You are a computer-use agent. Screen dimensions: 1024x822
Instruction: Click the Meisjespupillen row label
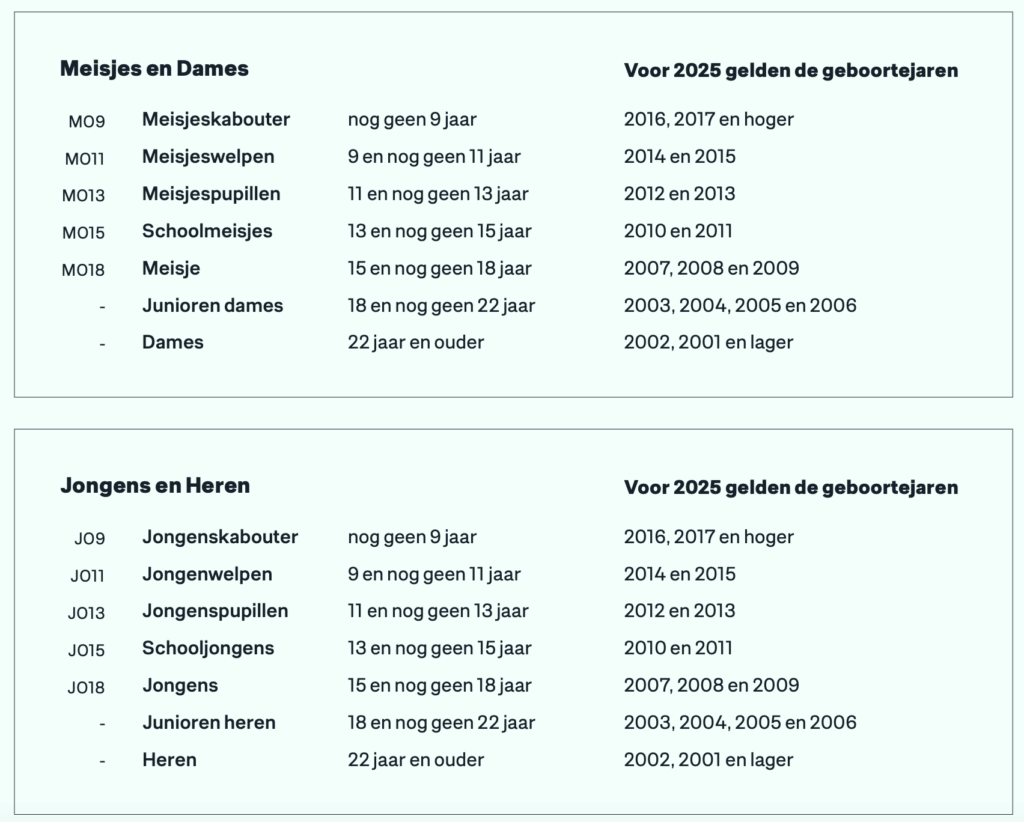212,195
